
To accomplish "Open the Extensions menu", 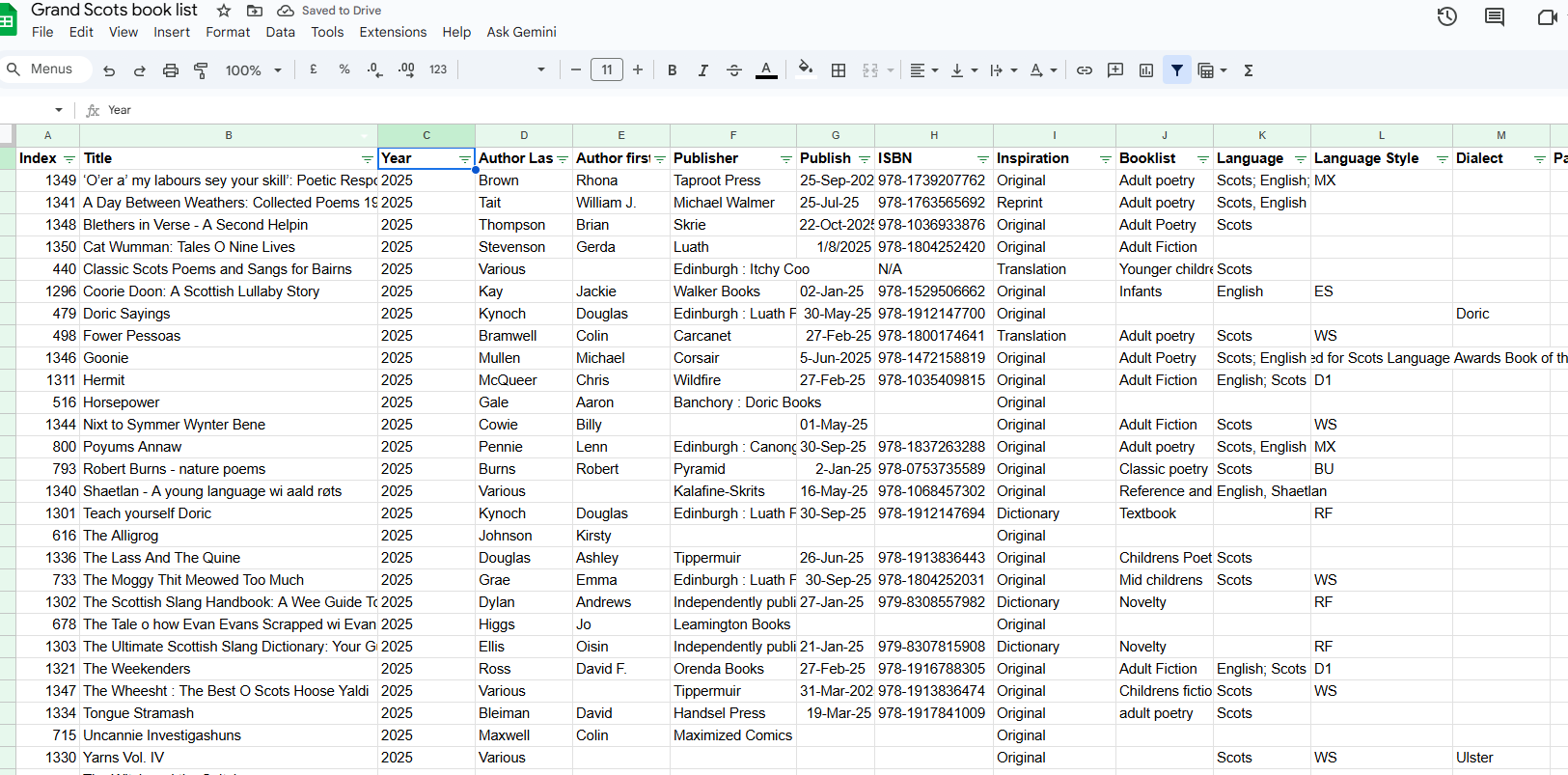I will pyautogui.click(x=393, y=32).
